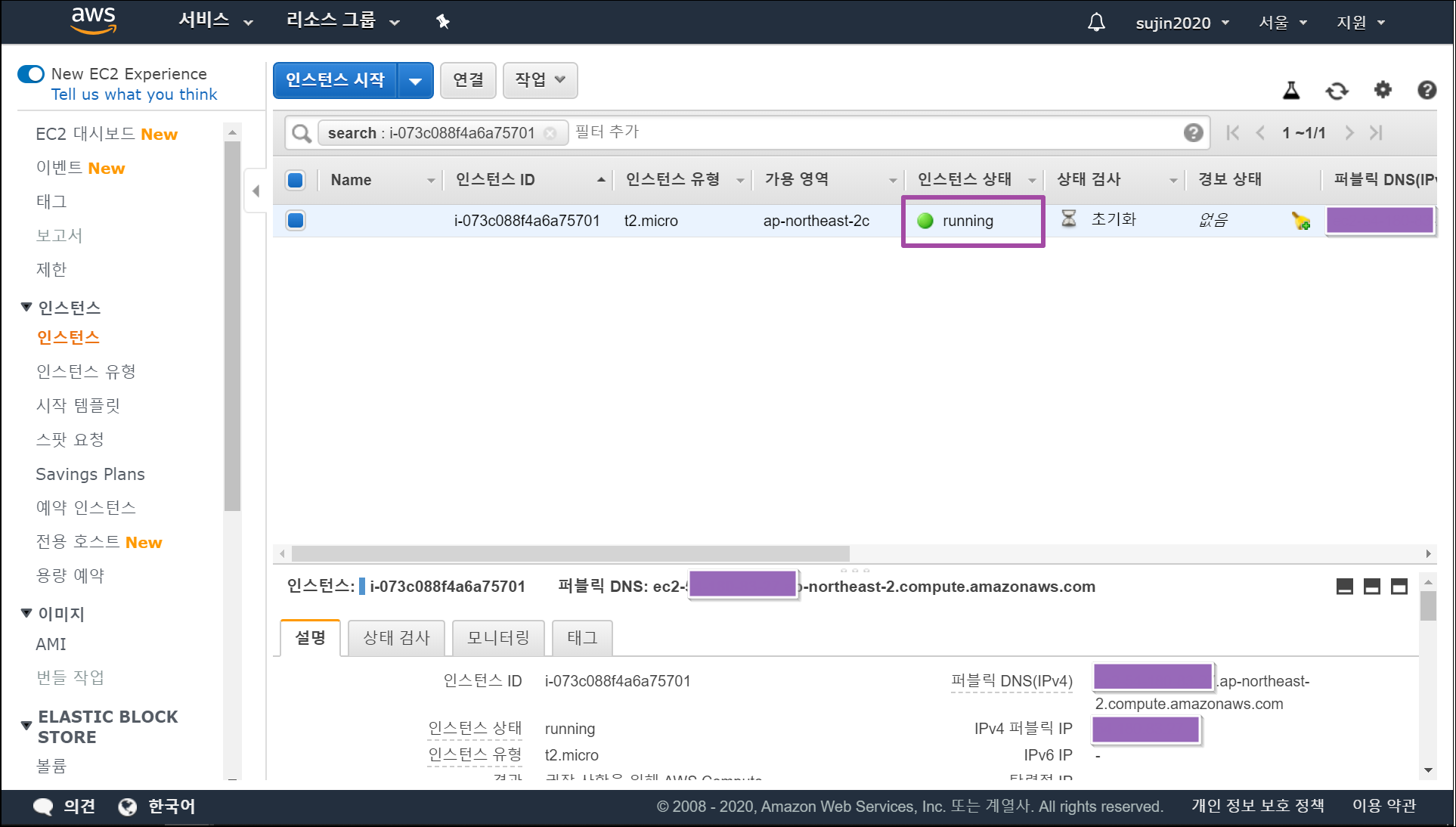Open the help question mark icon in toolbar
The image size is (1456, 827).
(x=1427, y=90)
